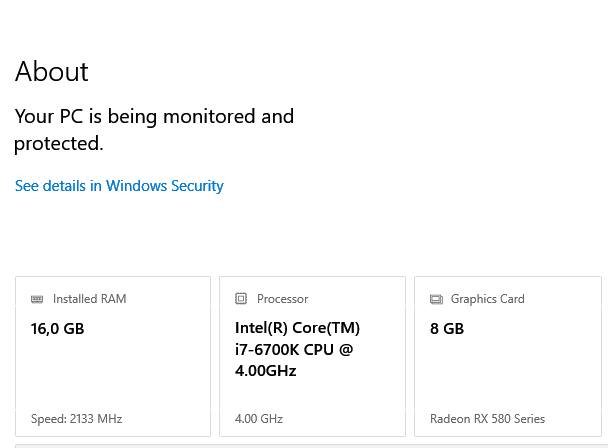
Task: Click the Graphics Card label text
Action: click(487, 299)
